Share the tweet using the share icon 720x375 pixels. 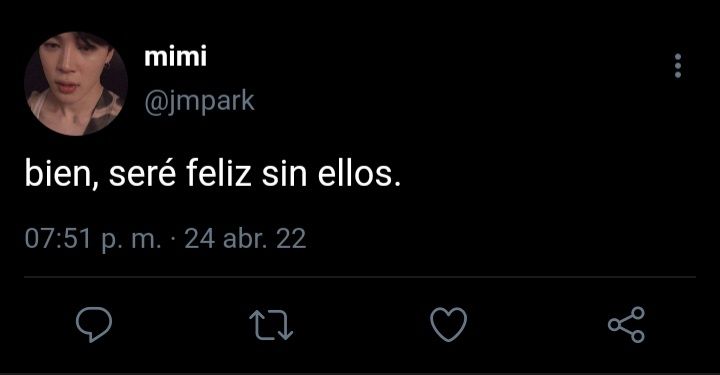point(626,325)
